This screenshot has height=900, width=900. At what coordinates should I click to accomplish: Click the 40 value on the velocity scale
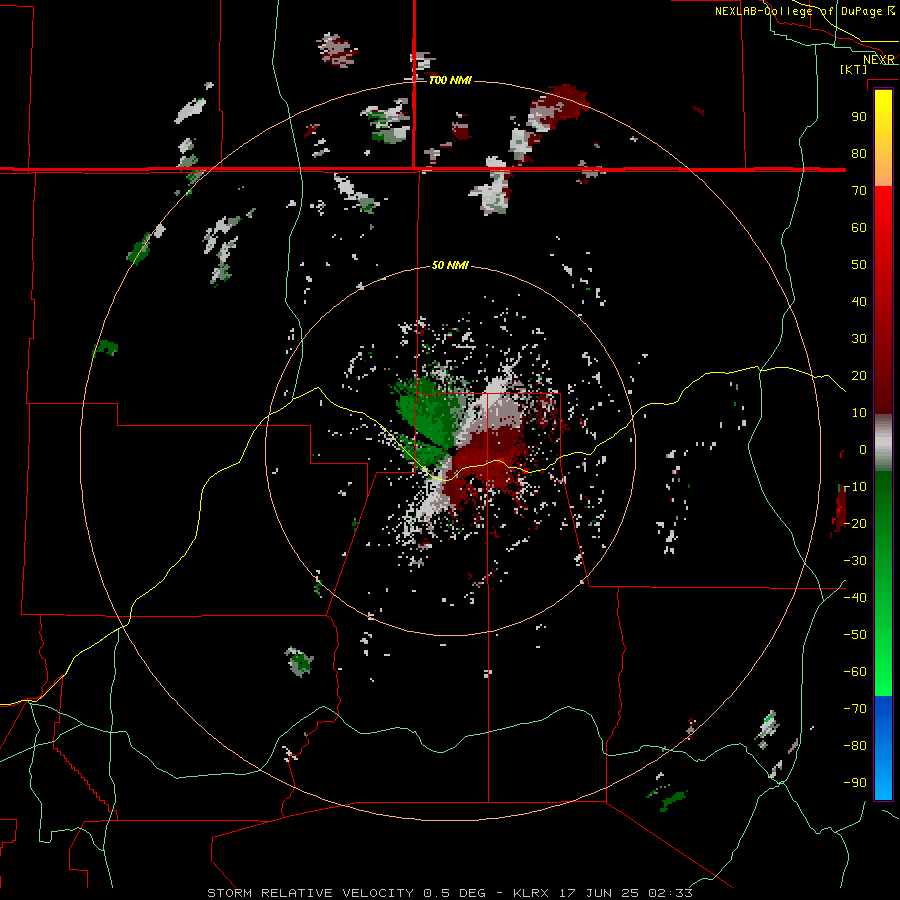pos(859,301)
